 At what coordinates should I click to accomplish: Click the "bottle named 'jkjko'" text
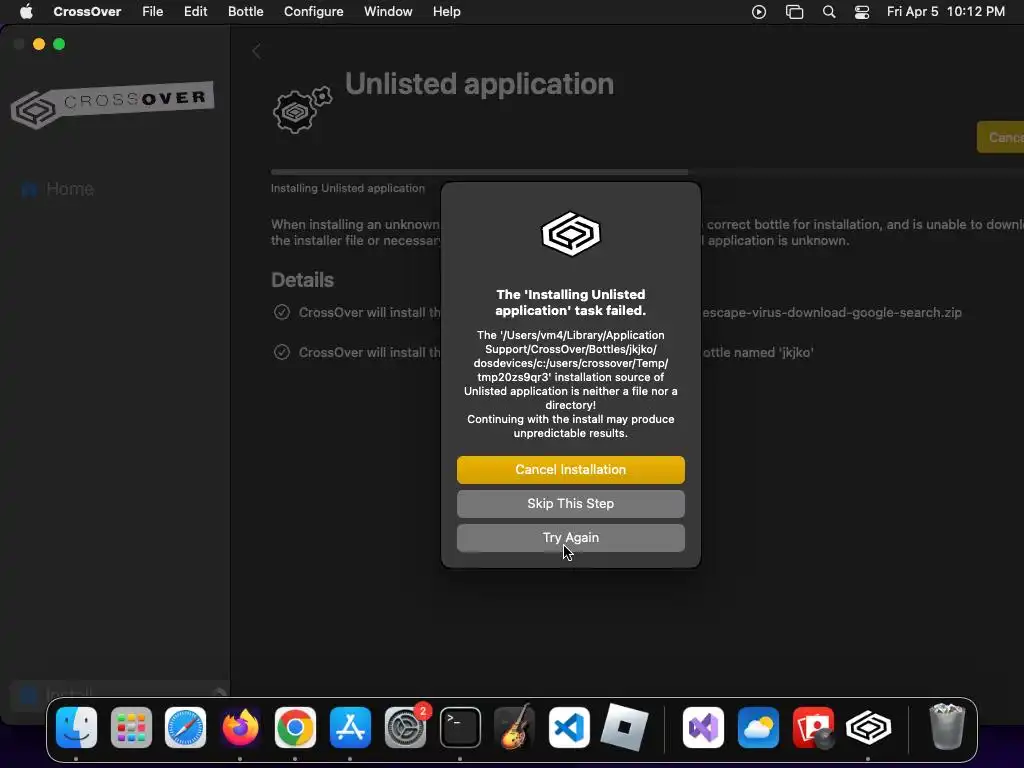(758, 353)
